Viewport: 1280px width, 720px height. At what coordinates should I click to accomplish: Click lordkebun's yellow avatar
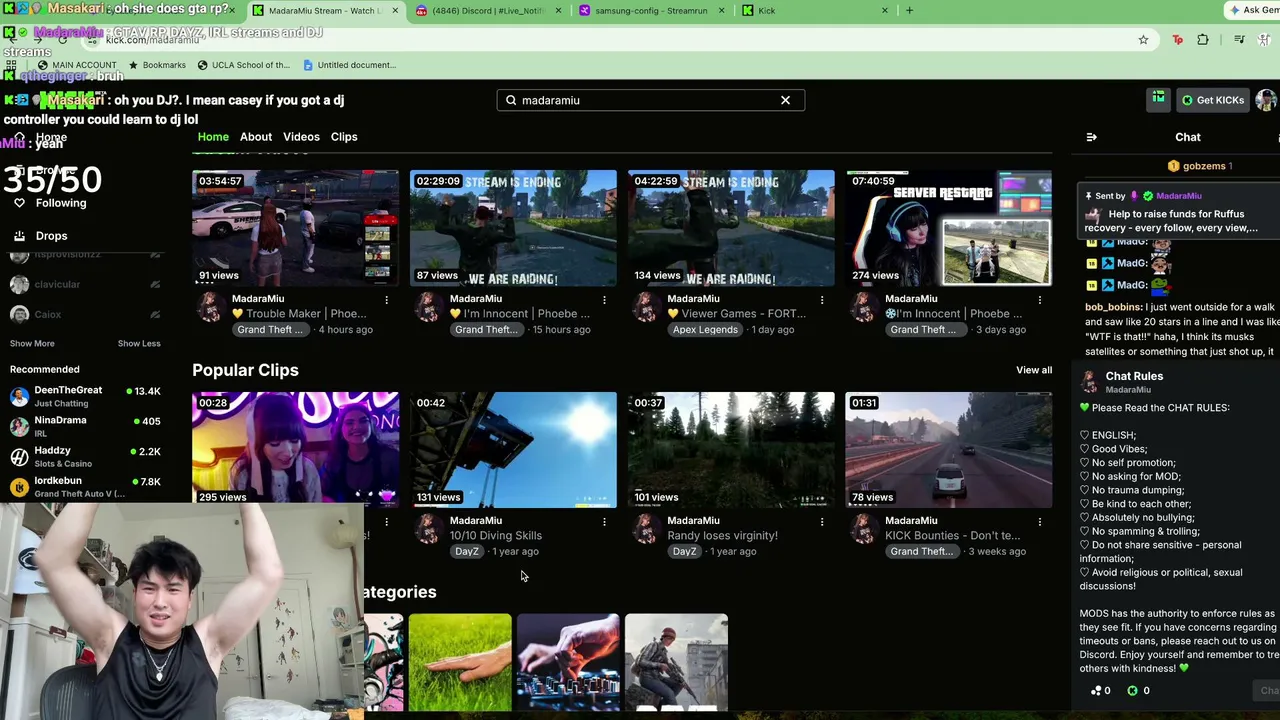click(19, 487)
